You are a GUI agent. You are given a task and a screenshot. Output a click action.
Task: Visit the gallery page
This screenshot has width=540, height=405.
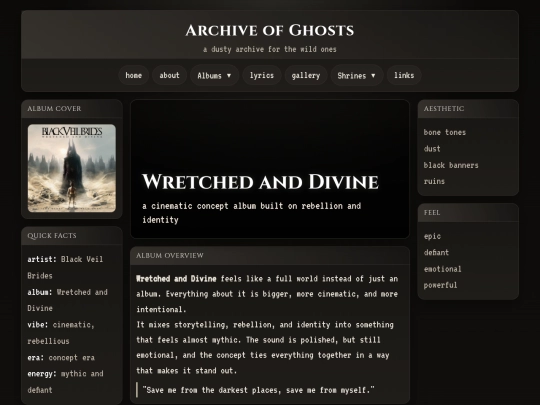pos(306,75)
